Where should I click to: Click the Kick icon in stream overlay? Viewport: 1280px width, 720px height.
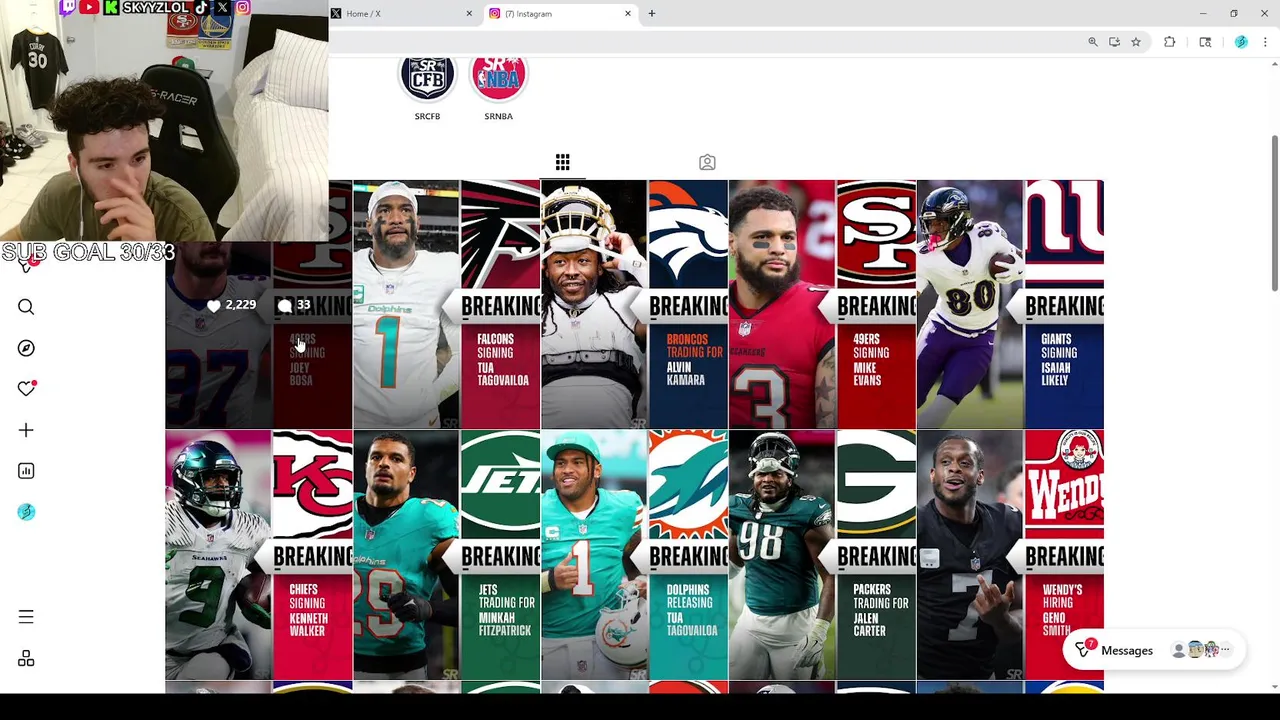(111, 7)
